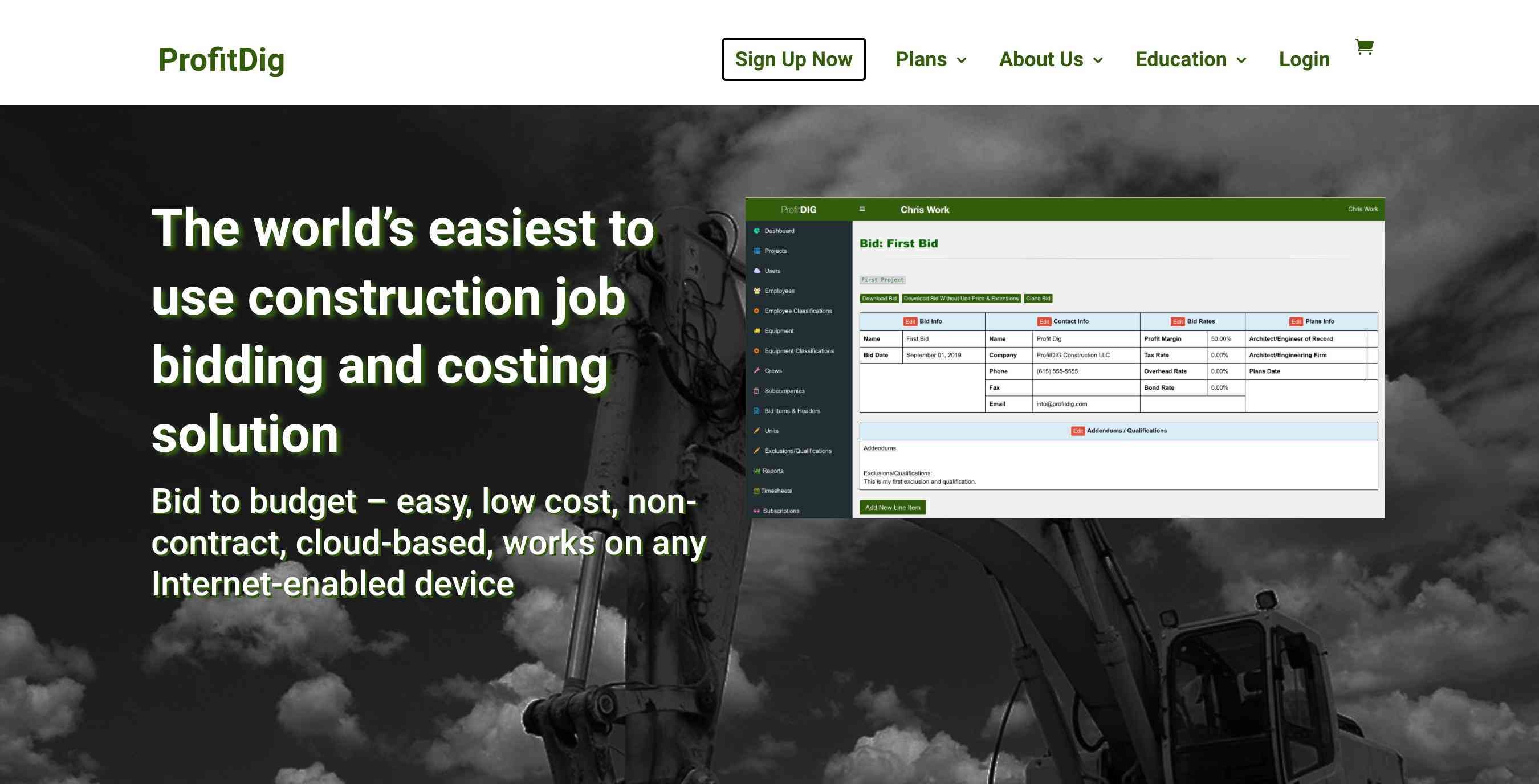Click the Edit button beside Bid Info
This screenshot has width=1539, height=784.
910,321
